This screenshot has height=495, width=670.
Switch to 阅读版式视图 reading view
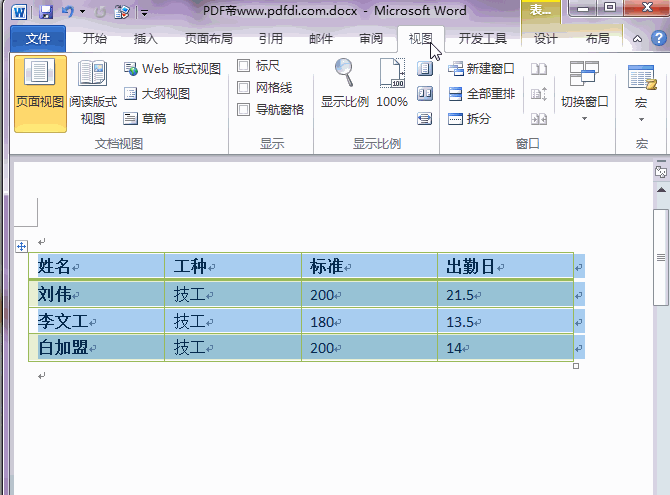point(93,94)
